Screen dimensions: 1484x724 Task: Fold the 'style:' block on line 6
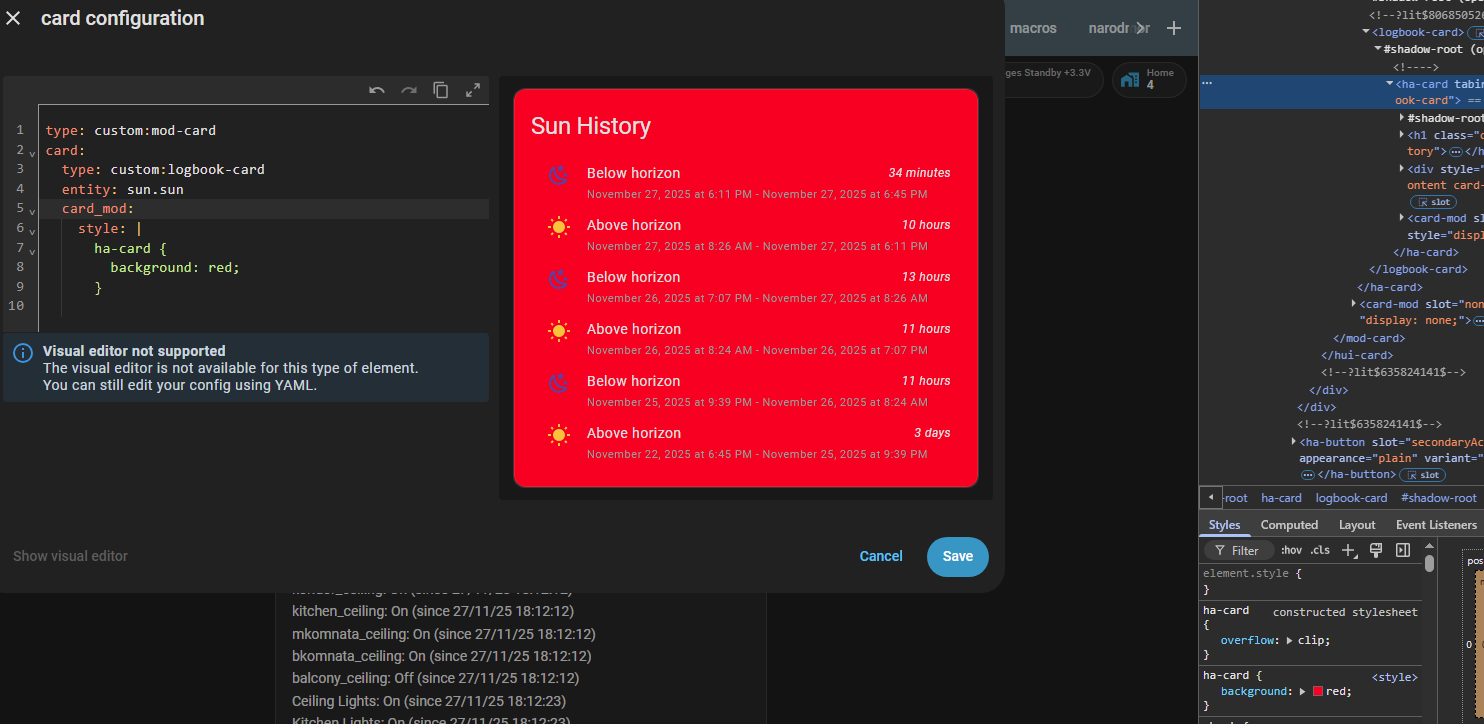(32, 231)
